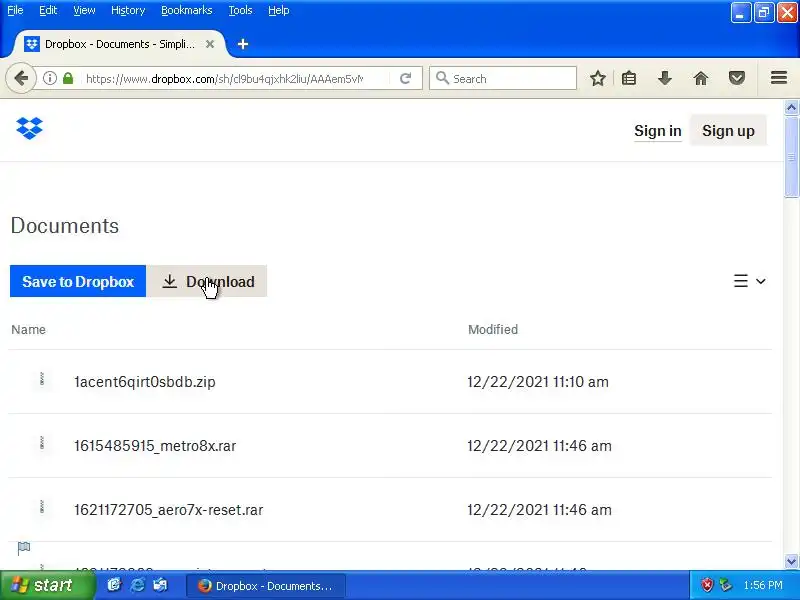
Task: Click the 11:46 am date for aero7x-reset.rar
Action: (539, 510)
